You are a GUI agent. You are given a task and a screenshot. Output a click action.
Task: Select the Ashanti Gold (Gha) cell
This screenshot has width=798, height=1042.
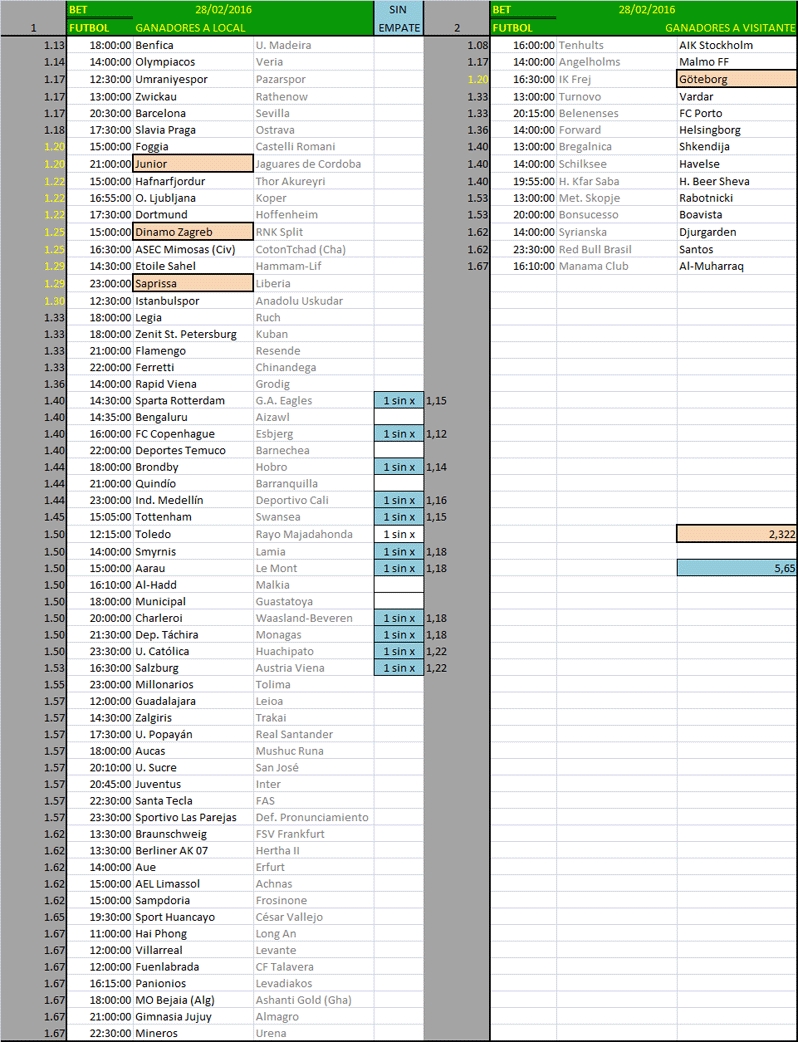[x=314, y=999]
